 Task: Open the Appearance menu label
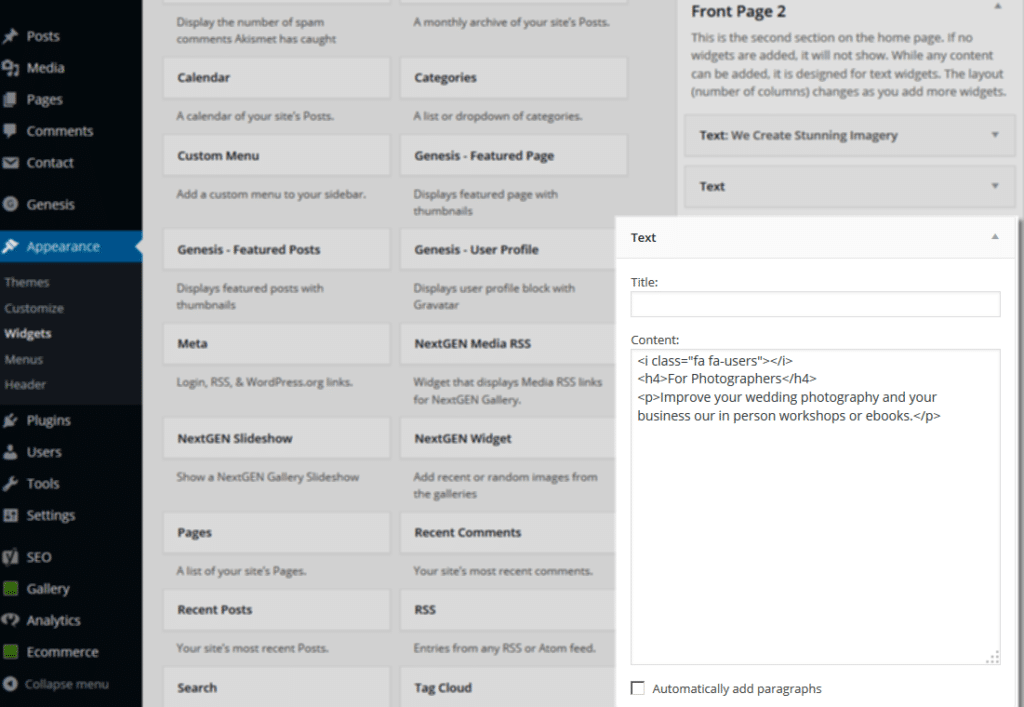(63, 246)
